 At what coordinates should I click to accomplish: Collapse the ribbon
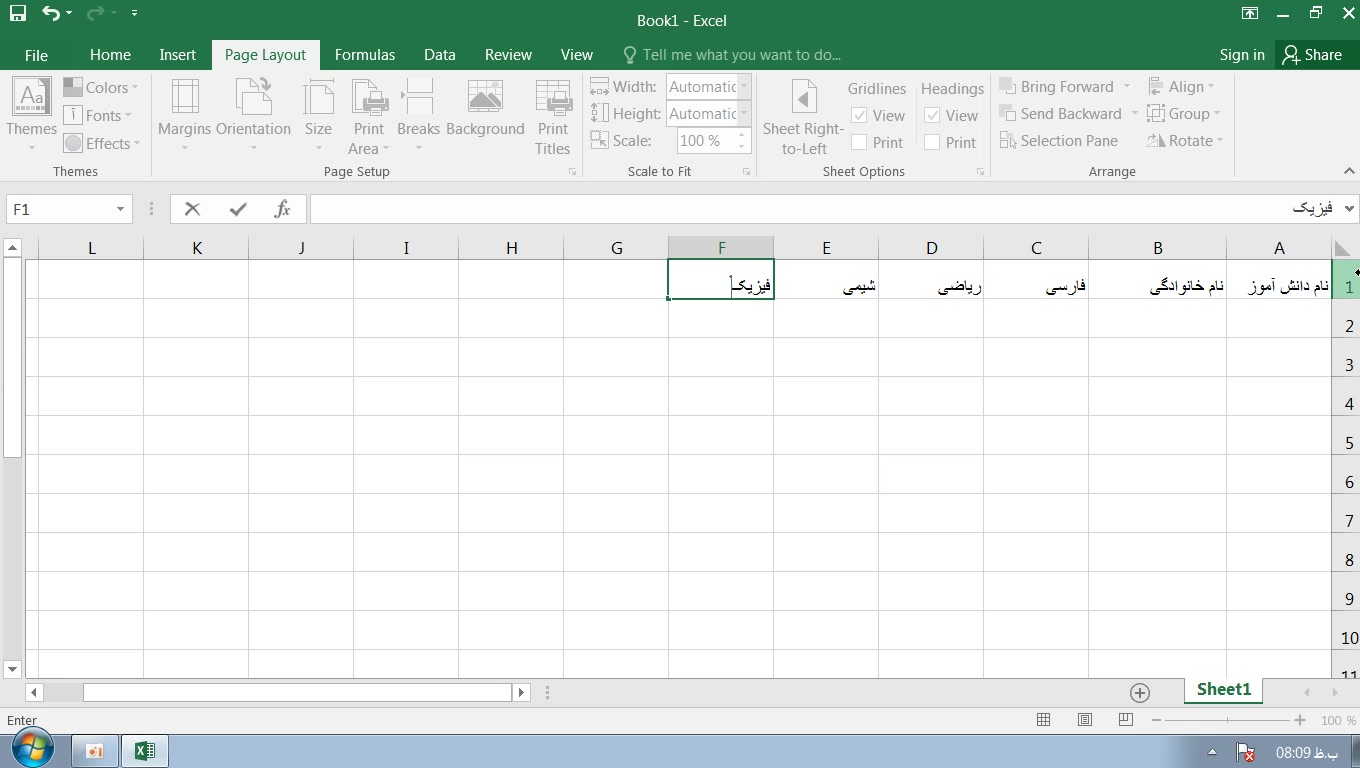coord(1349,172)
